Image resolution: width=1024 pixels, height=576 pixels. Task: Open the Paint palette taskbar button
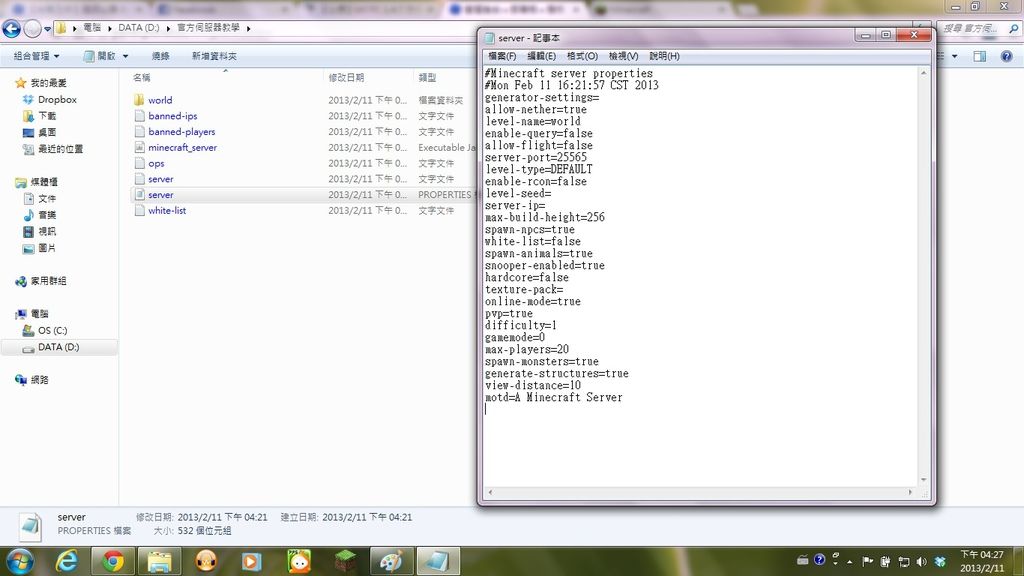point(391,561)
